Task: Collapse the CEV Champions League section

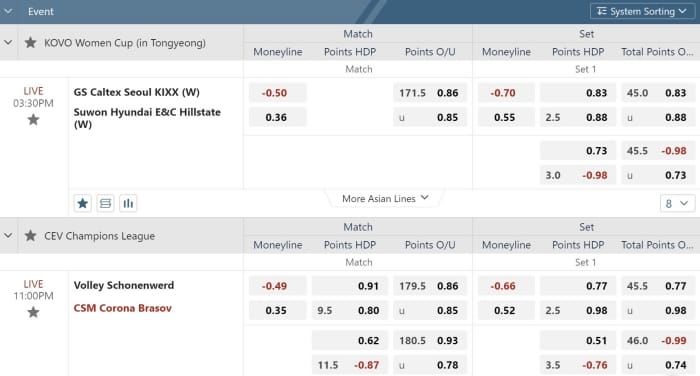Action: [8, 235]
